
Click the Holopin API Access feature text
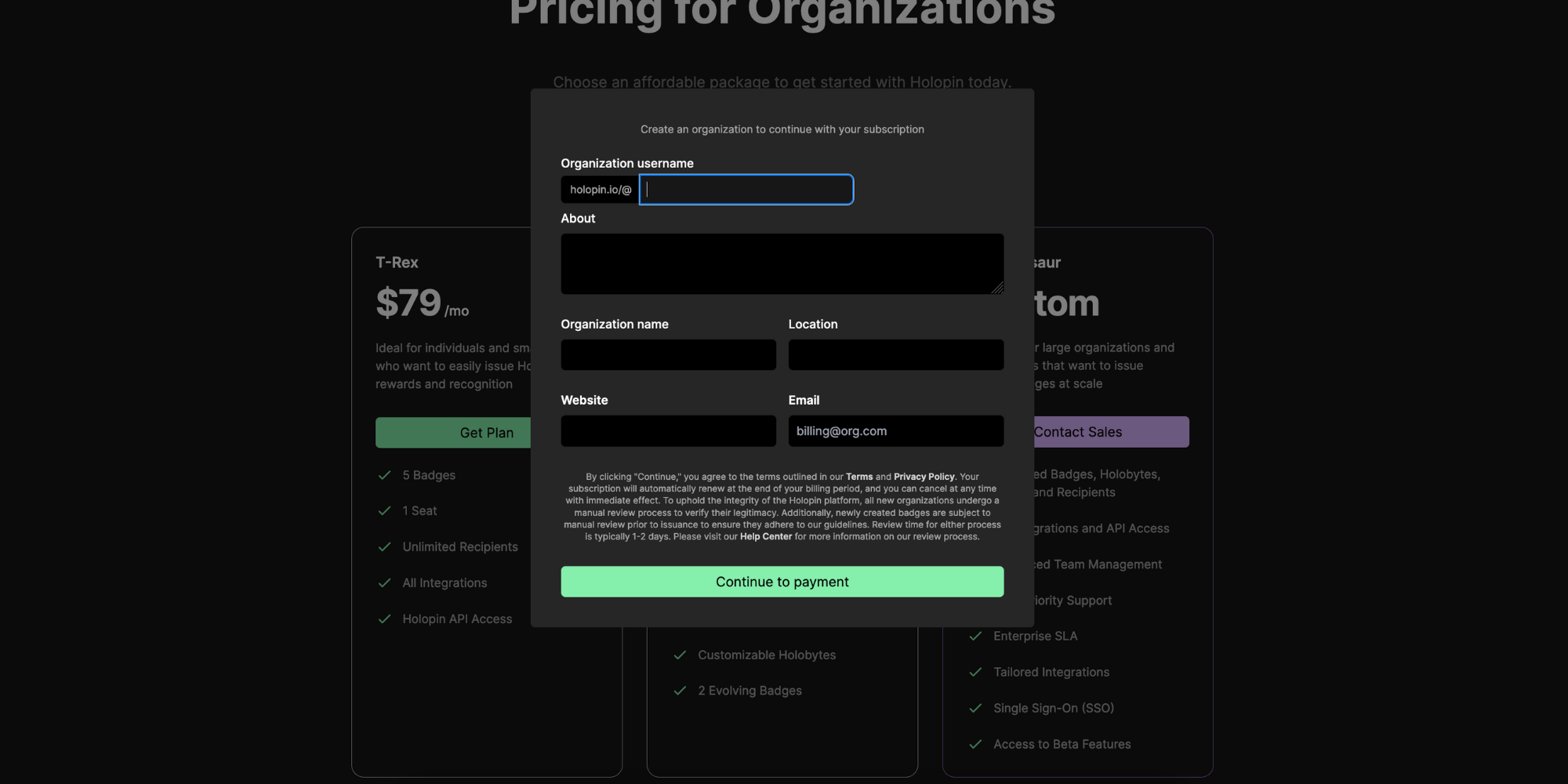(457, 619)
